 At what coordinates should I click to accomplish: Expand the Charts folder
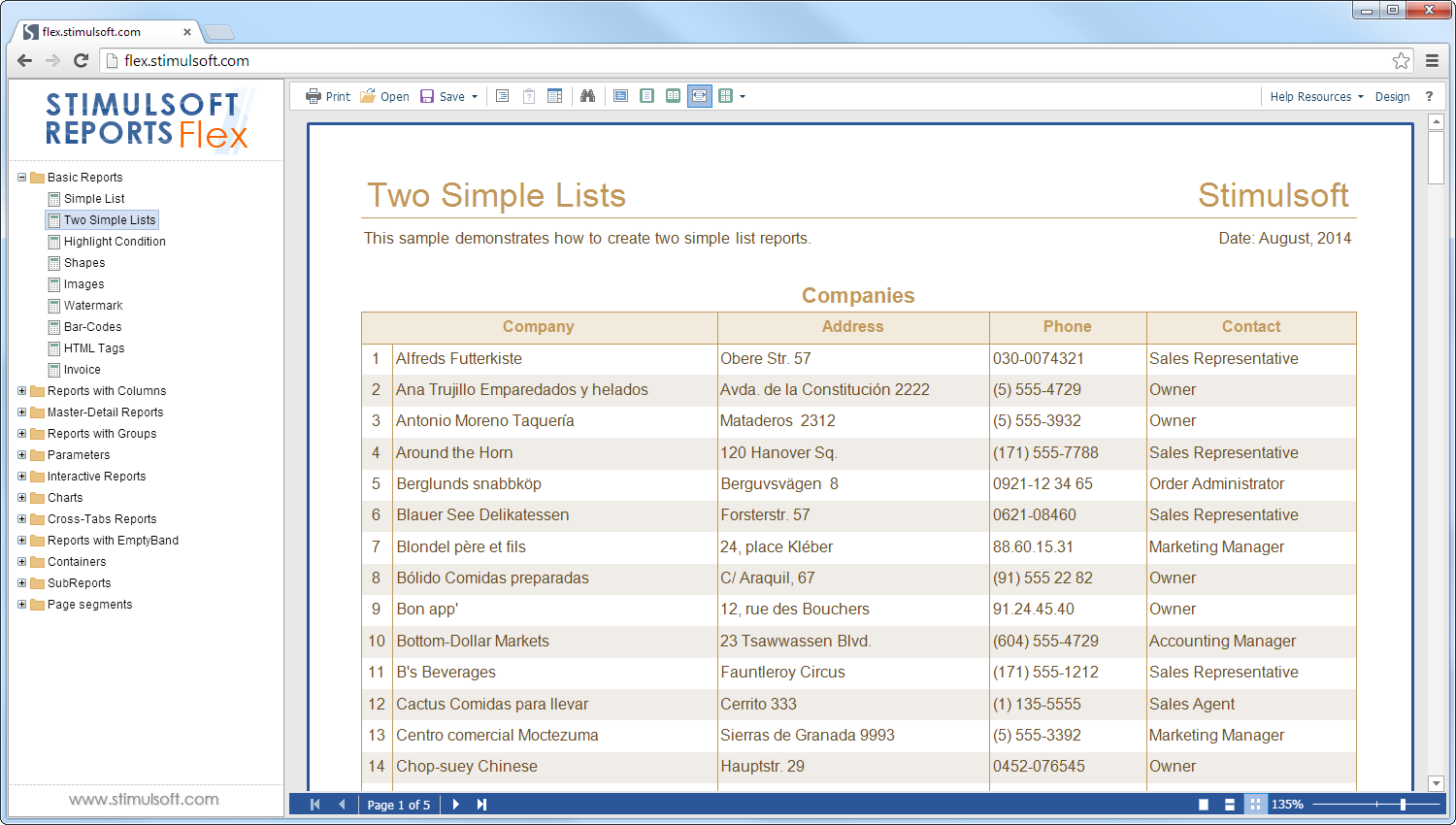point(21,498)
